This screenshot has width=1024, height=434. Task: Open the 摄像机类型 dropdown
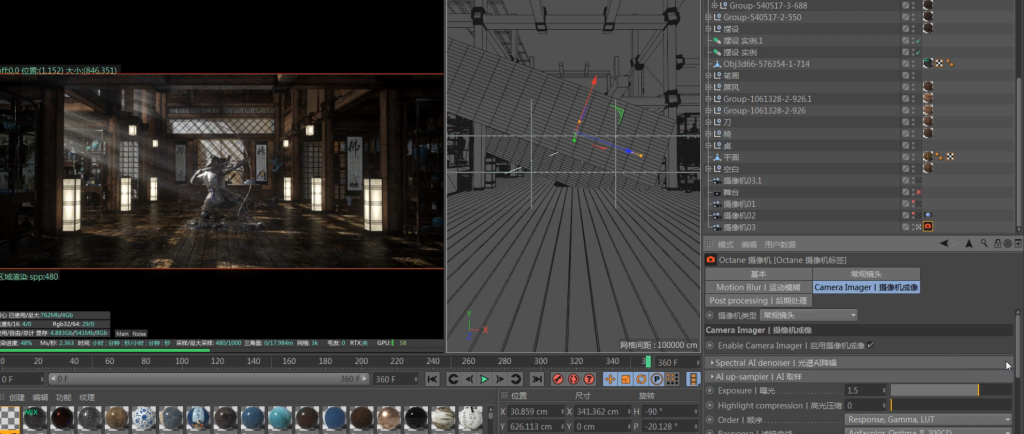point(809,315)
